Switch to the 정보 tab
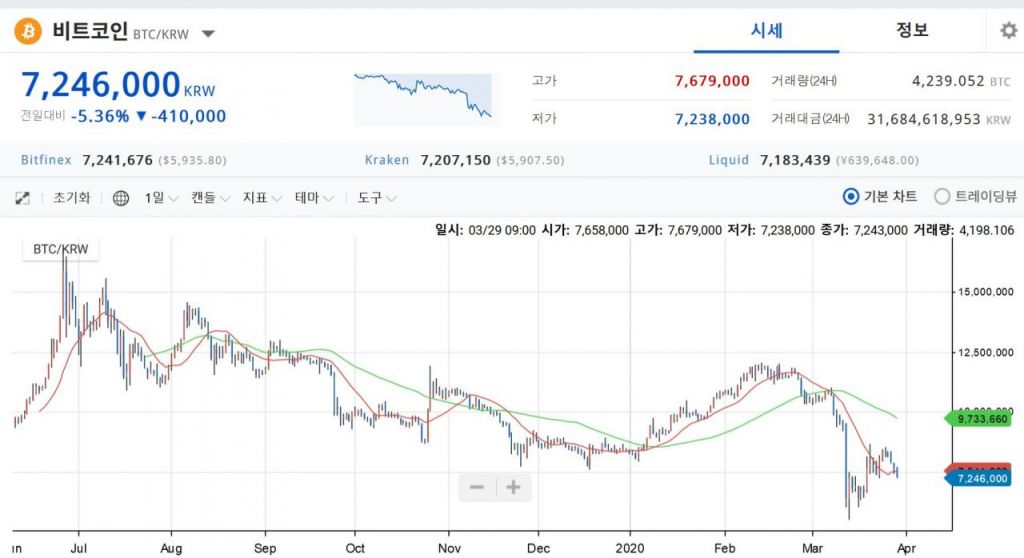Viewport: 1024px width, 558px height. coord(912,30)
